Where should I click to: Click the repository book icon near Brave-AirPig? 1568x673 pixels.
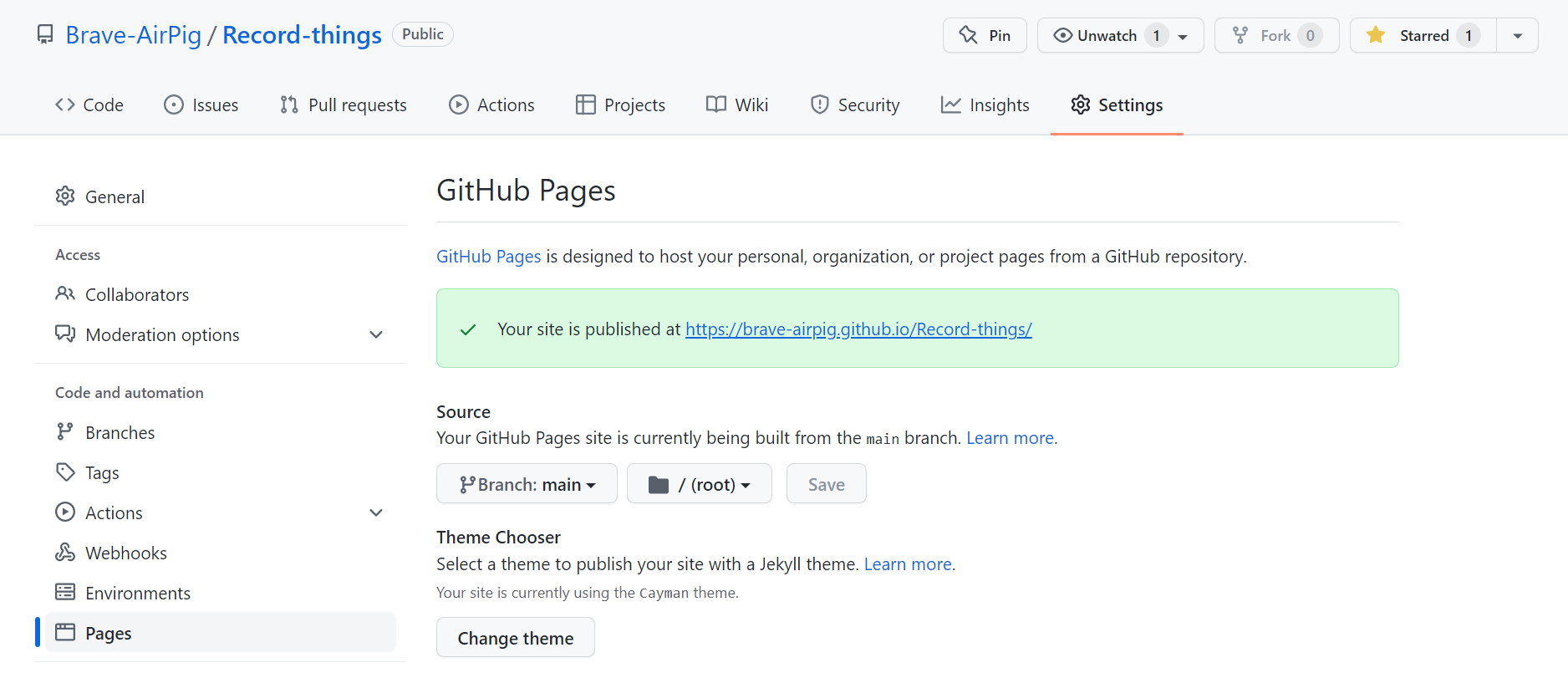[x=45, y=35]
